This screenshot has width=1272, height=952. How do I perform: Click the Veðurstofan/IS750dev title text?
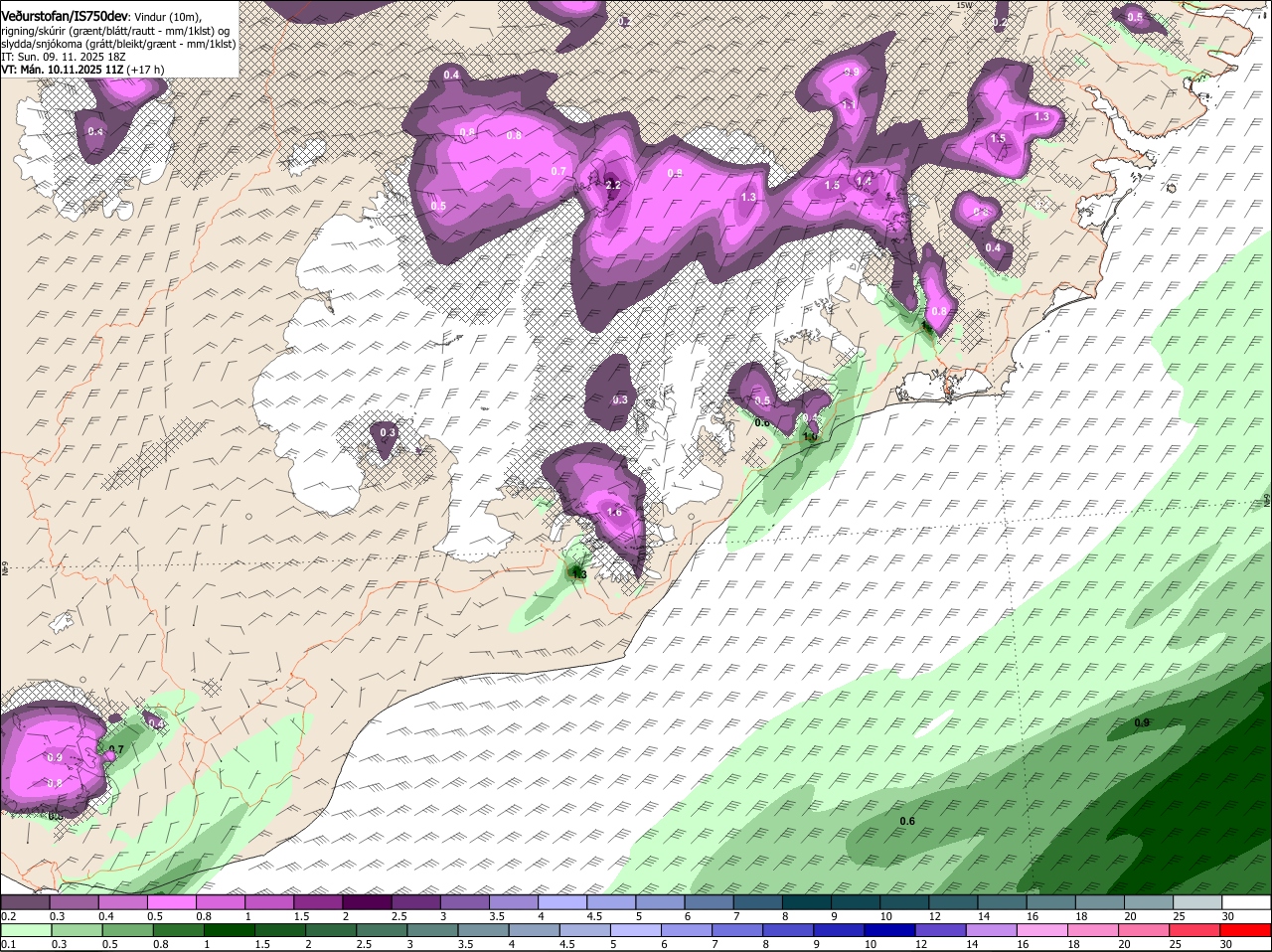66,17
